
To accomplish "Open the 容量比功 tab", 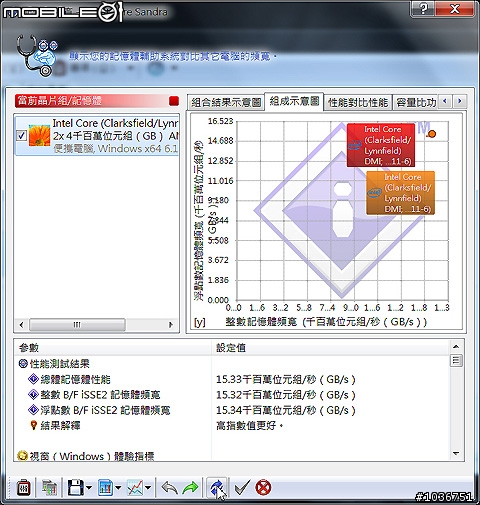I will click(416, 102).
